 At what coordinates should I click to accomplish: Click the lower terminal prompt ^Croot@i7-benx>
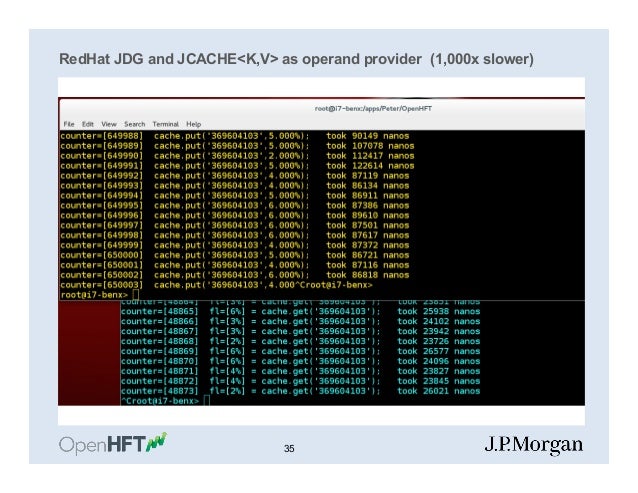[x=160, y=401]
